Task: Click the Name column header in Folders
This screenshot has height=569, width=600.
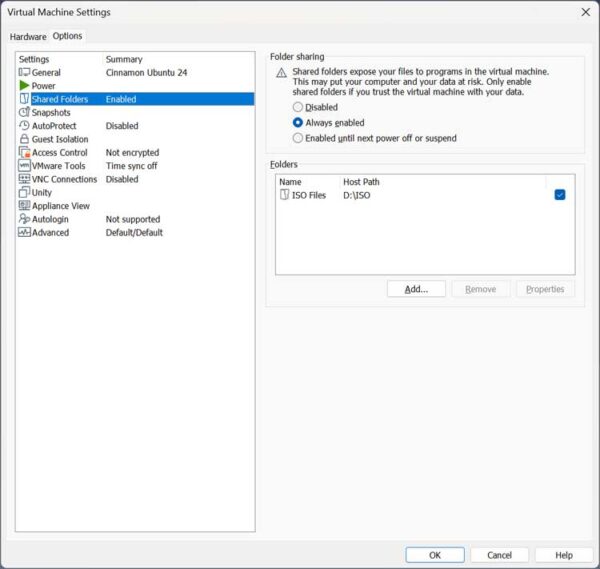Action: tap(290, 182)
